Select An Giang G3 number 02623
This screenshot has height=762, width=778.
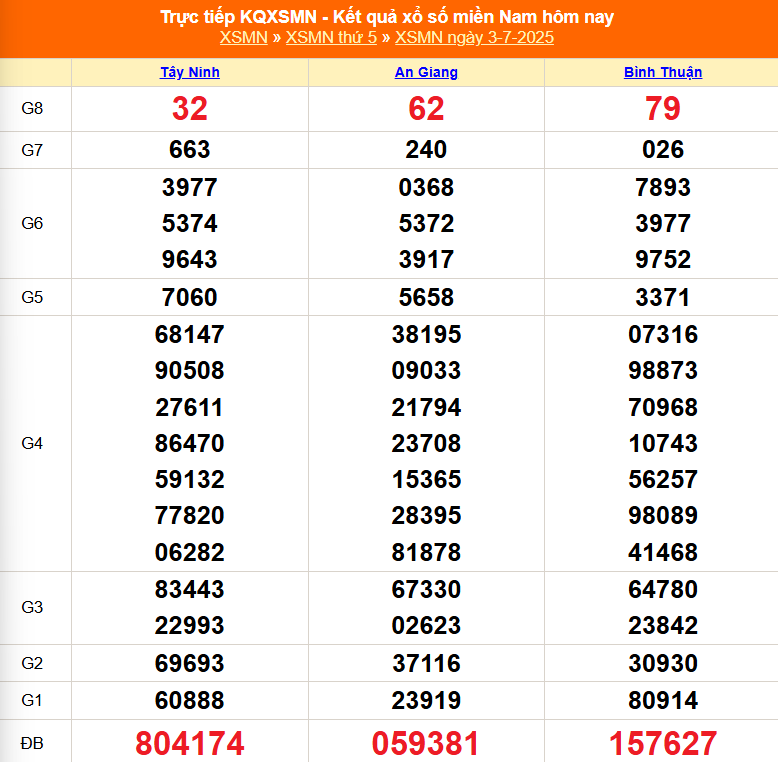pos(426,626)
